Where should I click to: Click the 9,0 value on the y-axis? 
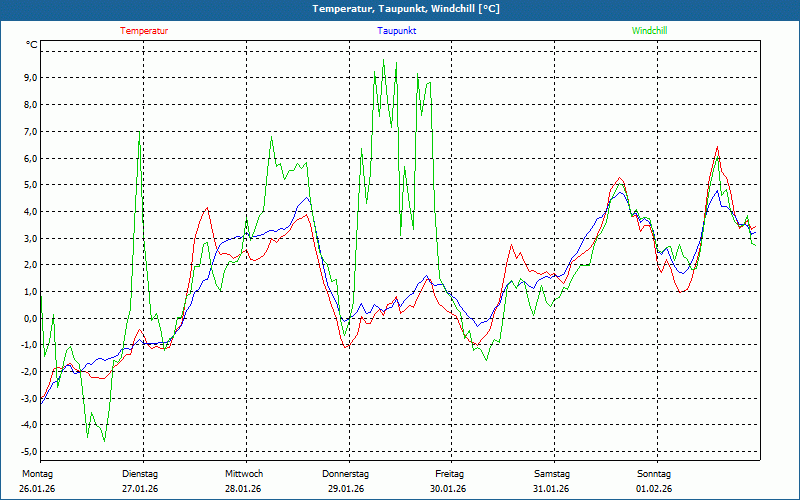click(x=29, y=78)
